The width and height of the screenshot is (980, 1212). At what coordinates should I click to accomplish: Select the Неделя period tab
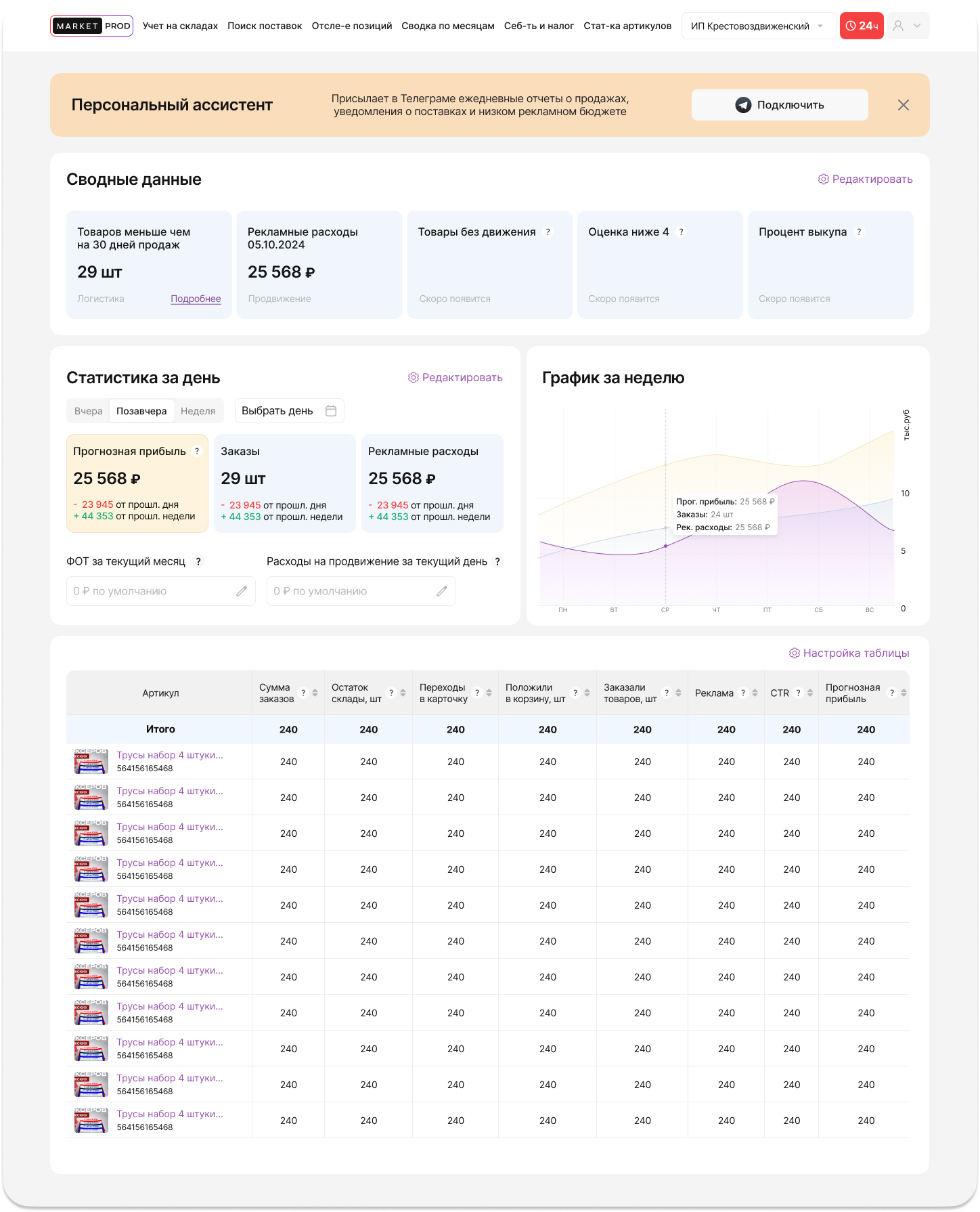click(x=198, y=411)
